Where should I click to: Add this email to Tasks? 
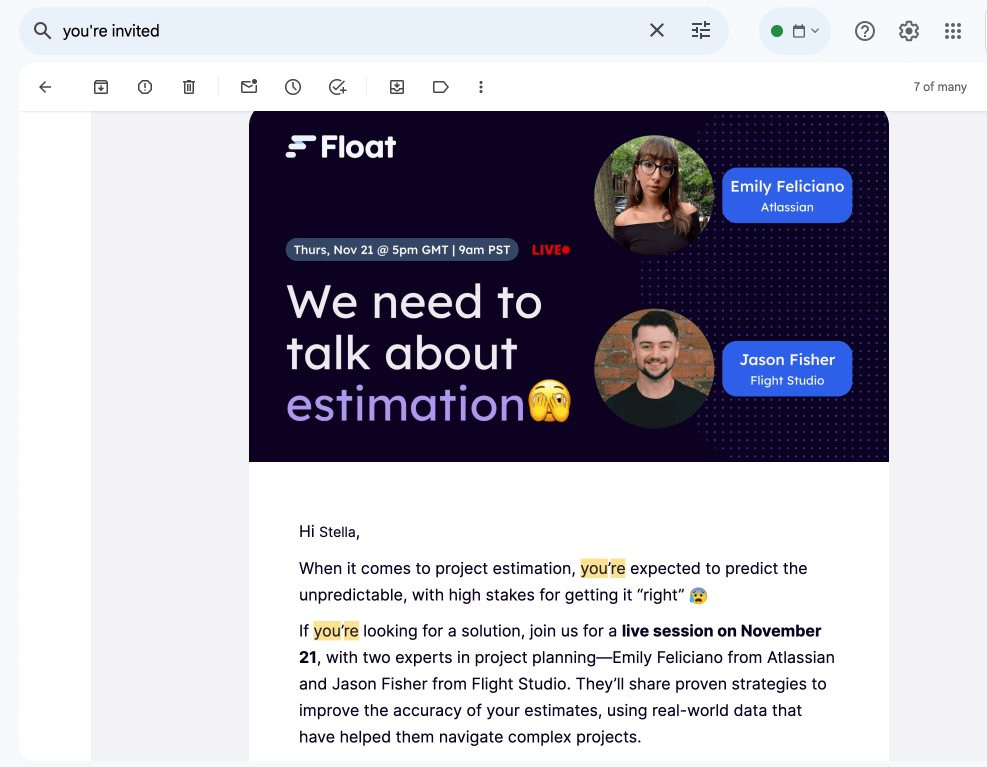tap(337, 87)
